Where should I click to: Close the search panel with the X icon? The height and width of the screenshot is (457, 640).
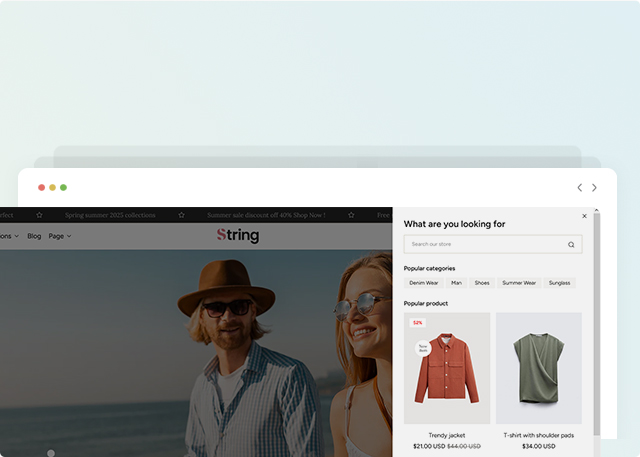pyautogui.click(x=585, y=216)
